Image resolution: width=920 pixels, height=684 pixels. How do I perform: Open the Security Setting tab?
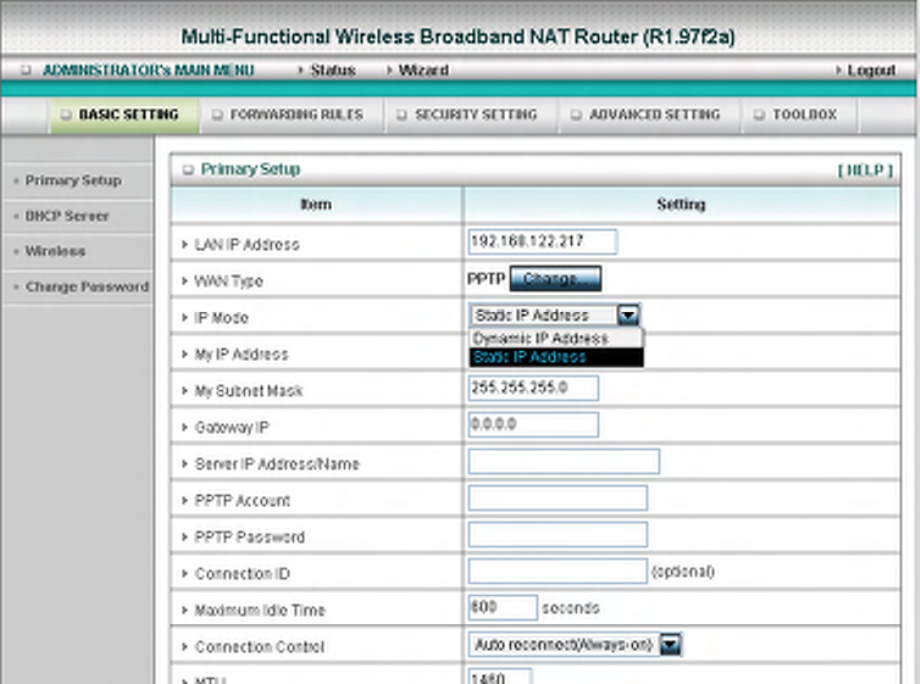(468, 115)
